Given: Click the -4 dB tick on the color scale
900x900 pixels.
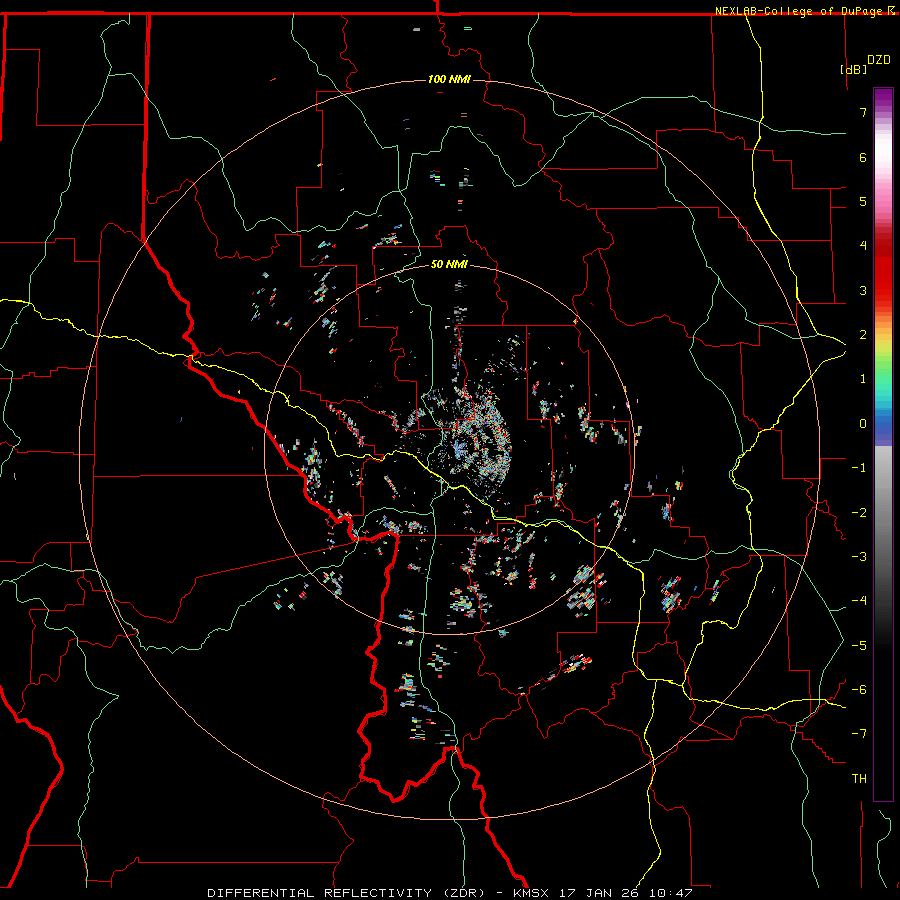Looking at the screenshot, I should point(859,601).
